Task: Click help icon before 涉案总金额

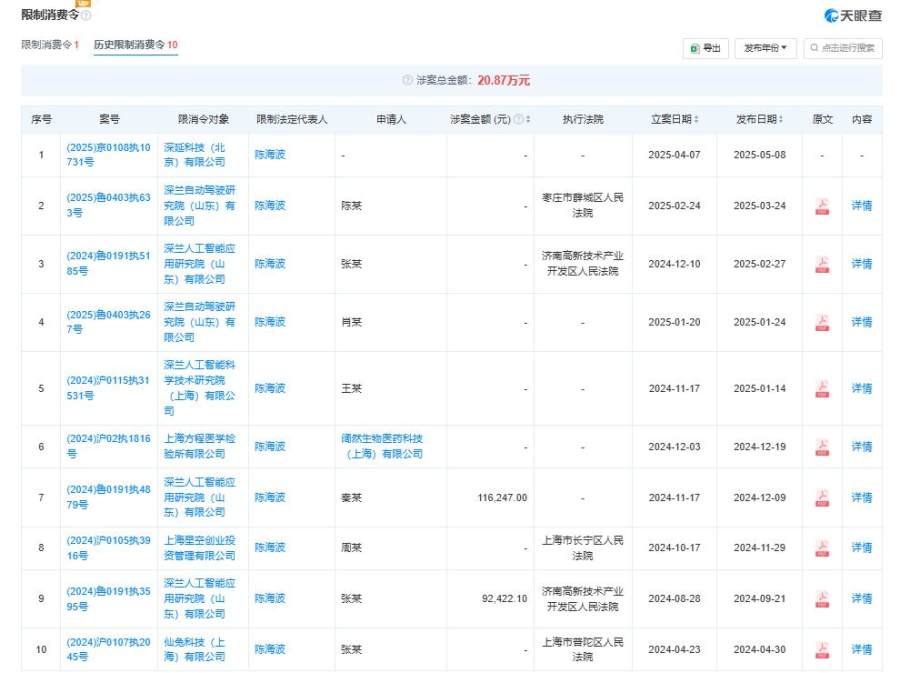Action: [x=407, y=80]
